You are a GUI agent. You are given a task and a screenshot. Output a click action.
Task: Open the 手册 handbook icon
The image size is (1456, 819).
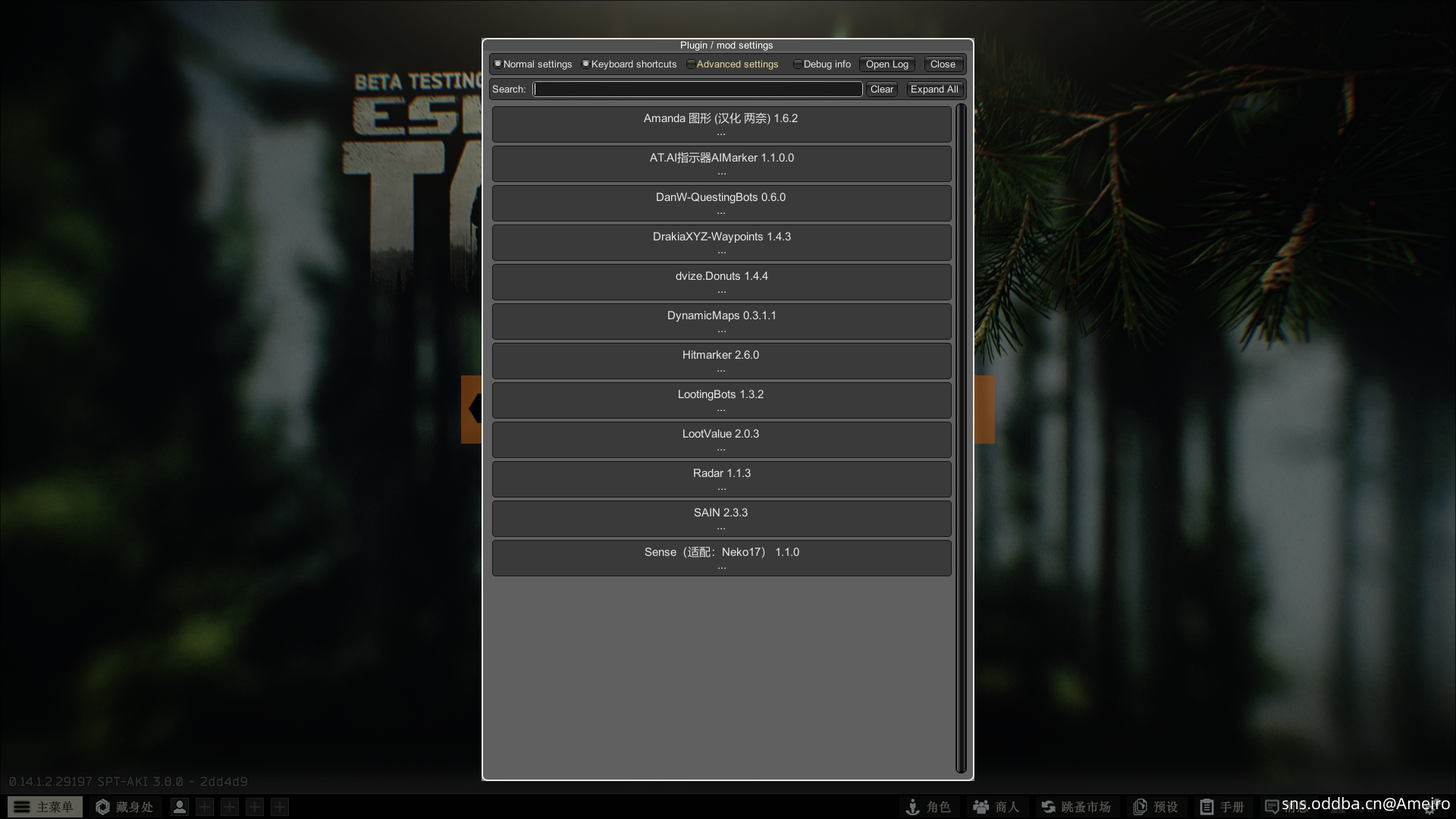pos(1222,807)
